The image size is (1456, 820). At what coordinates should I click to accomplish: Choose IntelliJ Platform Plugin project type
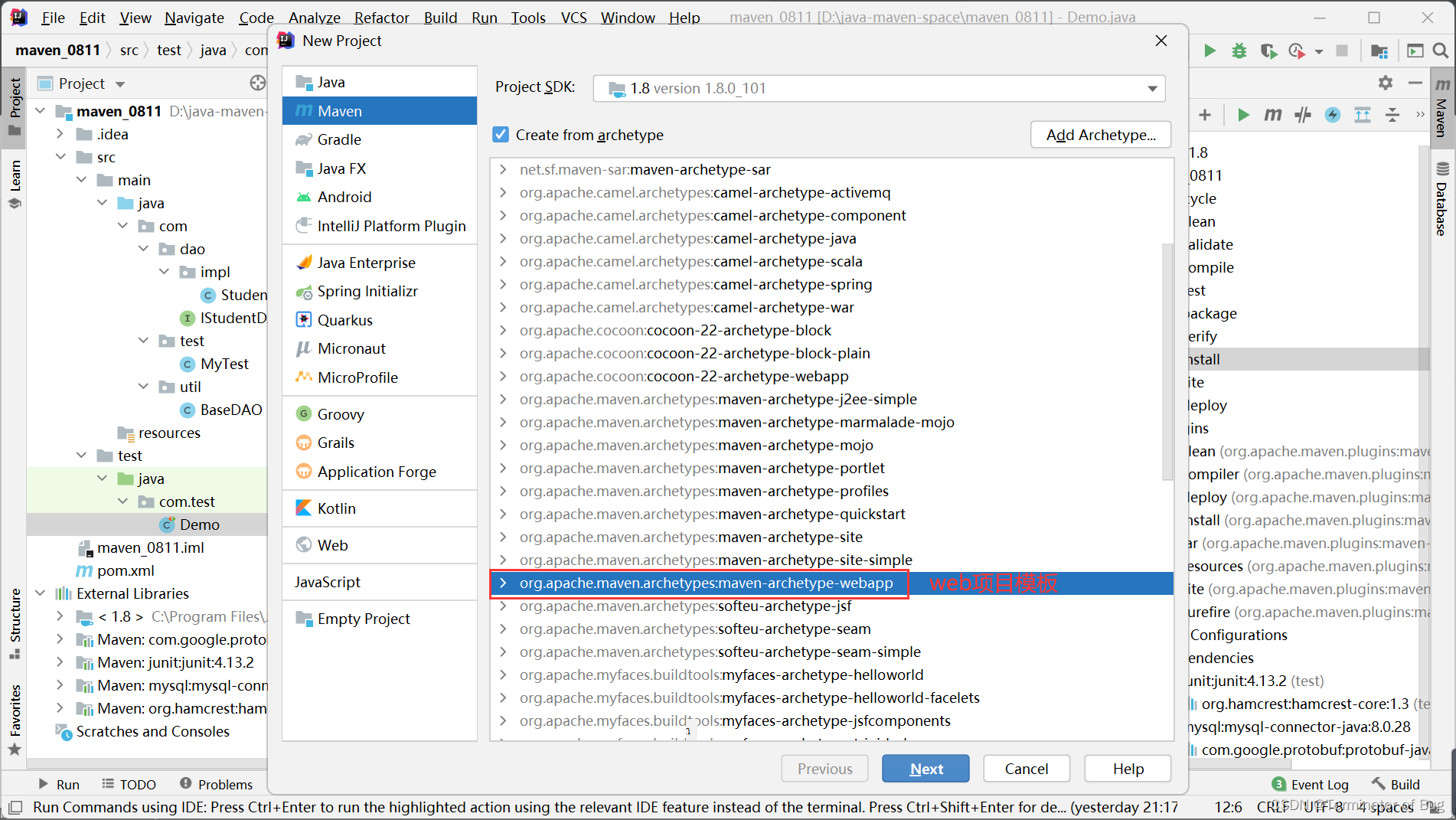point(379,226)
